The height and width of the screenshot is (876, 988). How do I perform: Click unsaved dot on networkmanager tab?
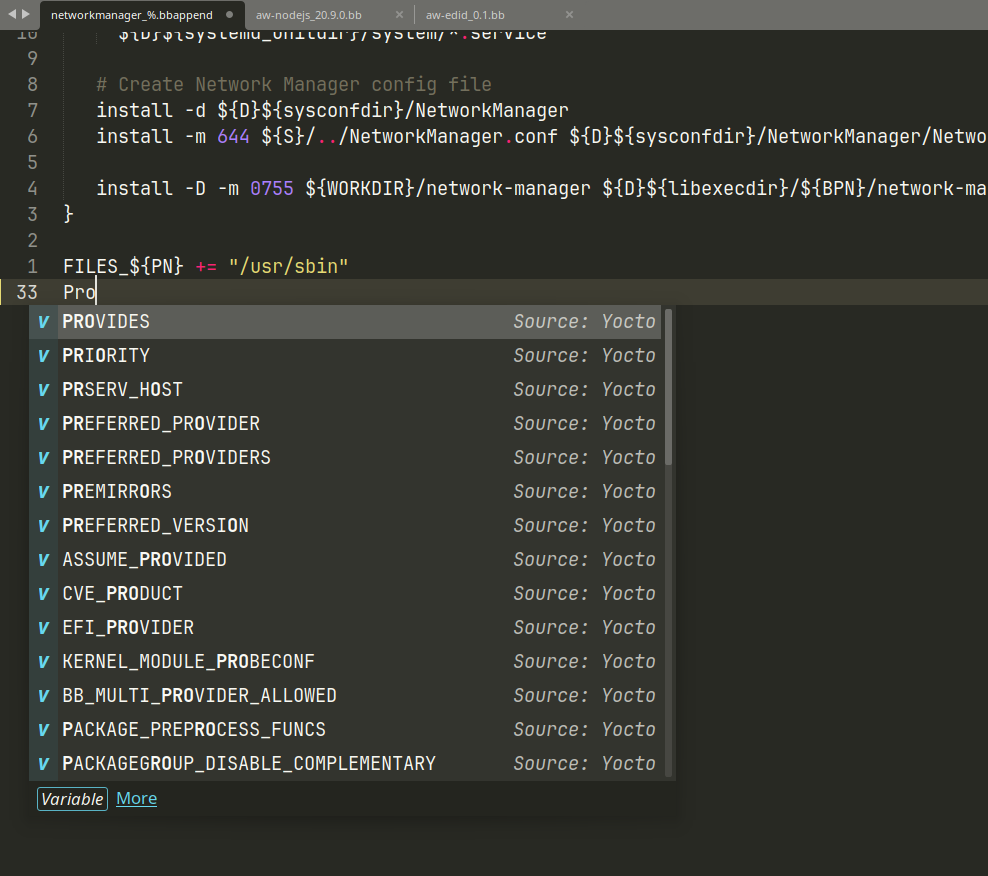click(229, 14)
